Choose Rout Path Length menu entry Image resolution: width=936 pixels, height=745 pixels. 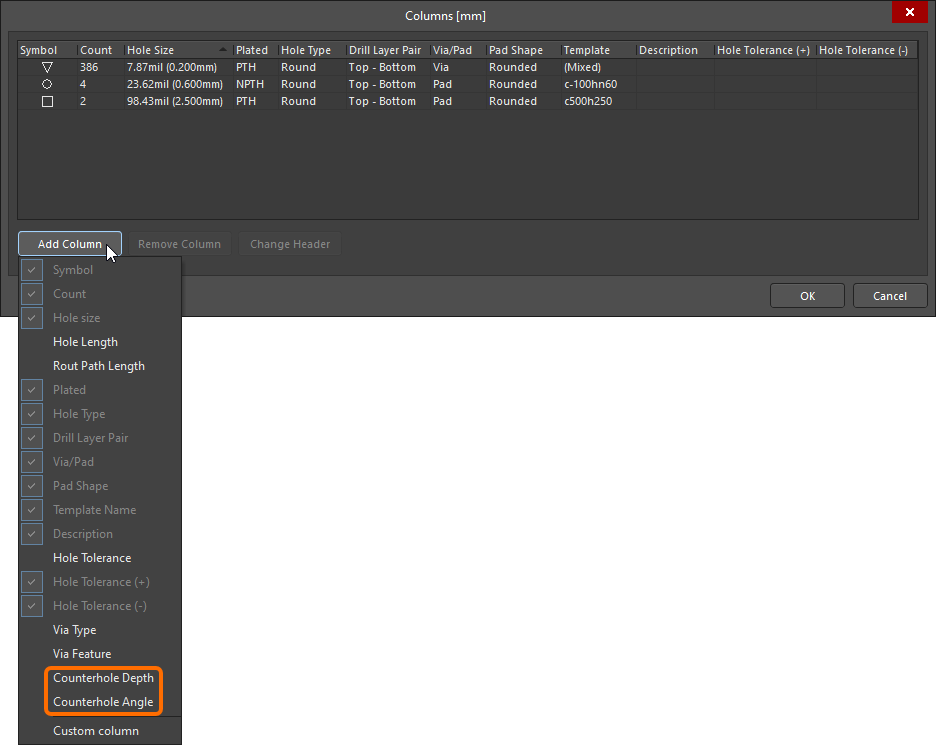point(98,366)
